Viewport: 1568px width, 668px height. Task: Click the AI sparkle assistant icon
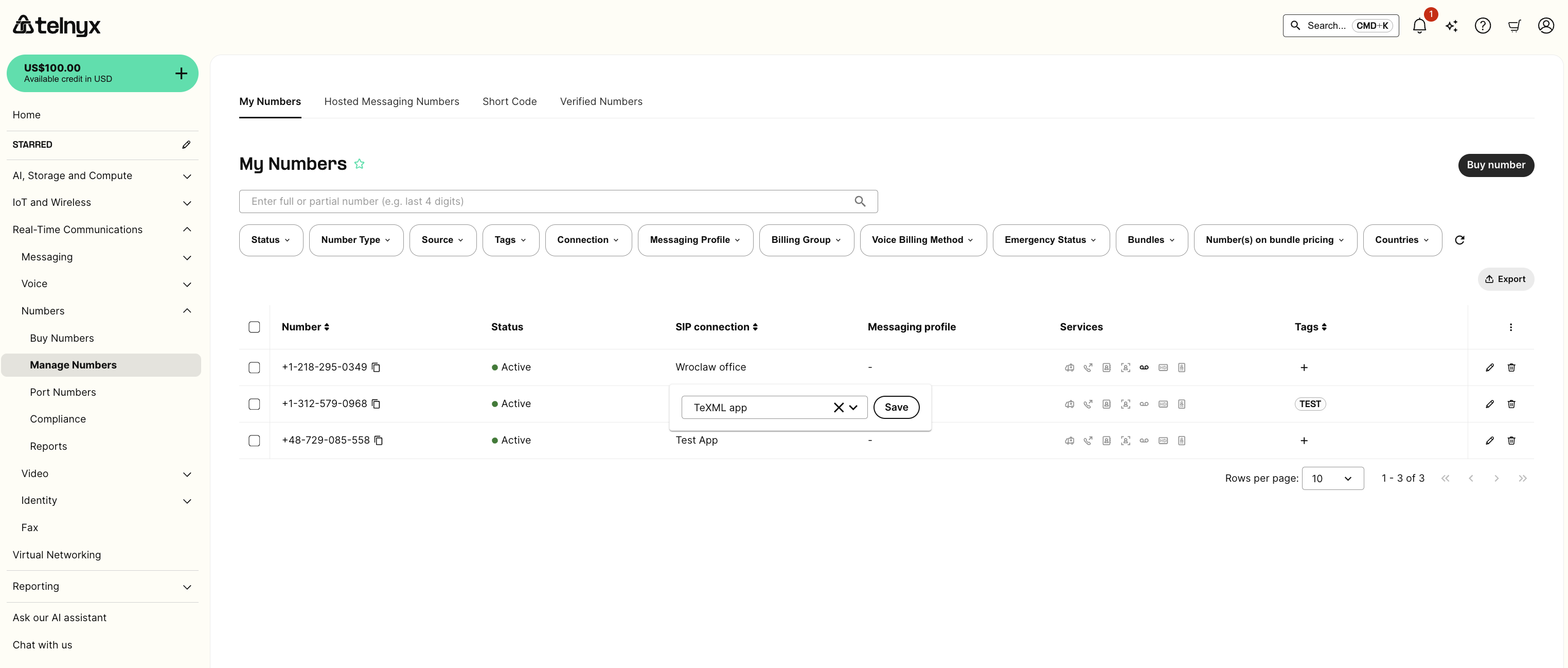click(1451, 26)
